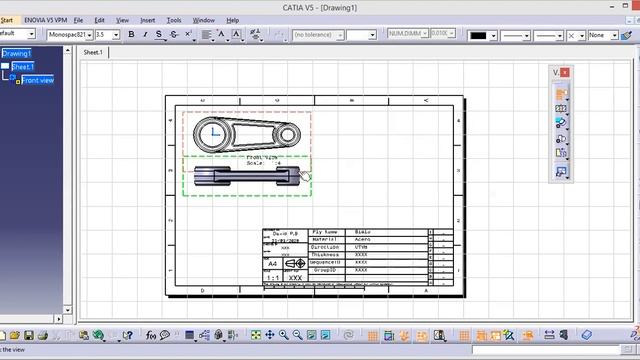Open the Insert menu
This screenshot has width=640, height=360.
pyautogui.click(x=147, y=20)
